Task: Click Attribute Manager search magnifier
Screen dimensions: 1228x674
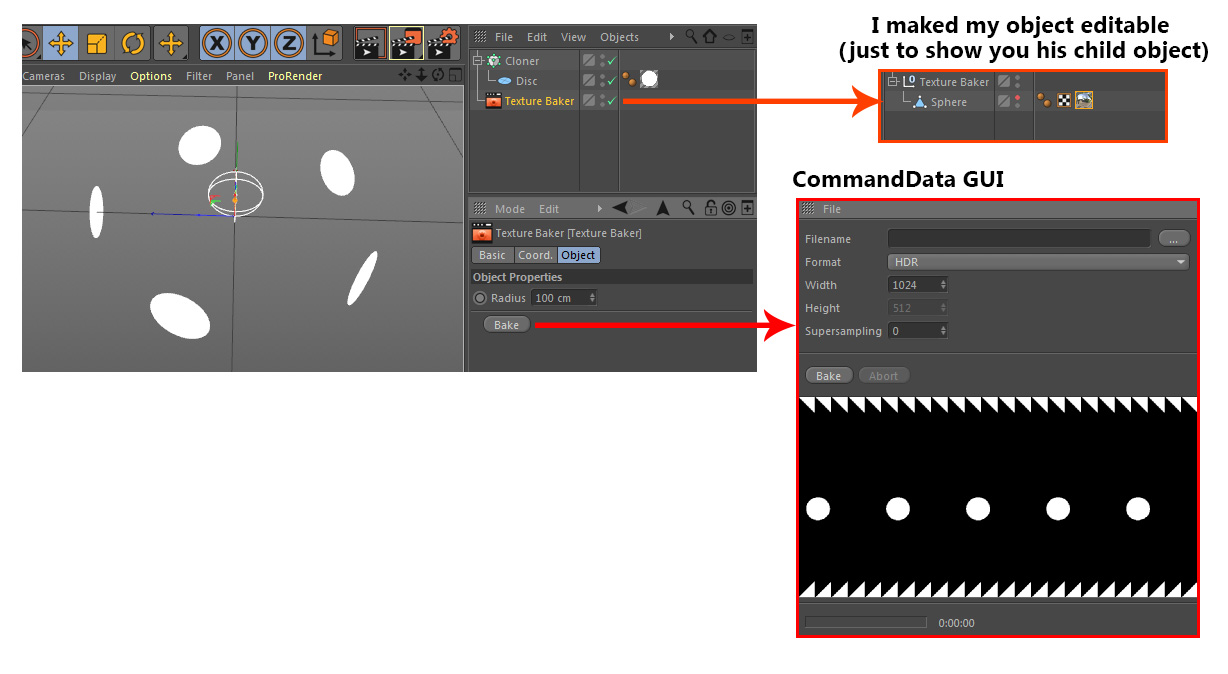Action: pos(689,208)
